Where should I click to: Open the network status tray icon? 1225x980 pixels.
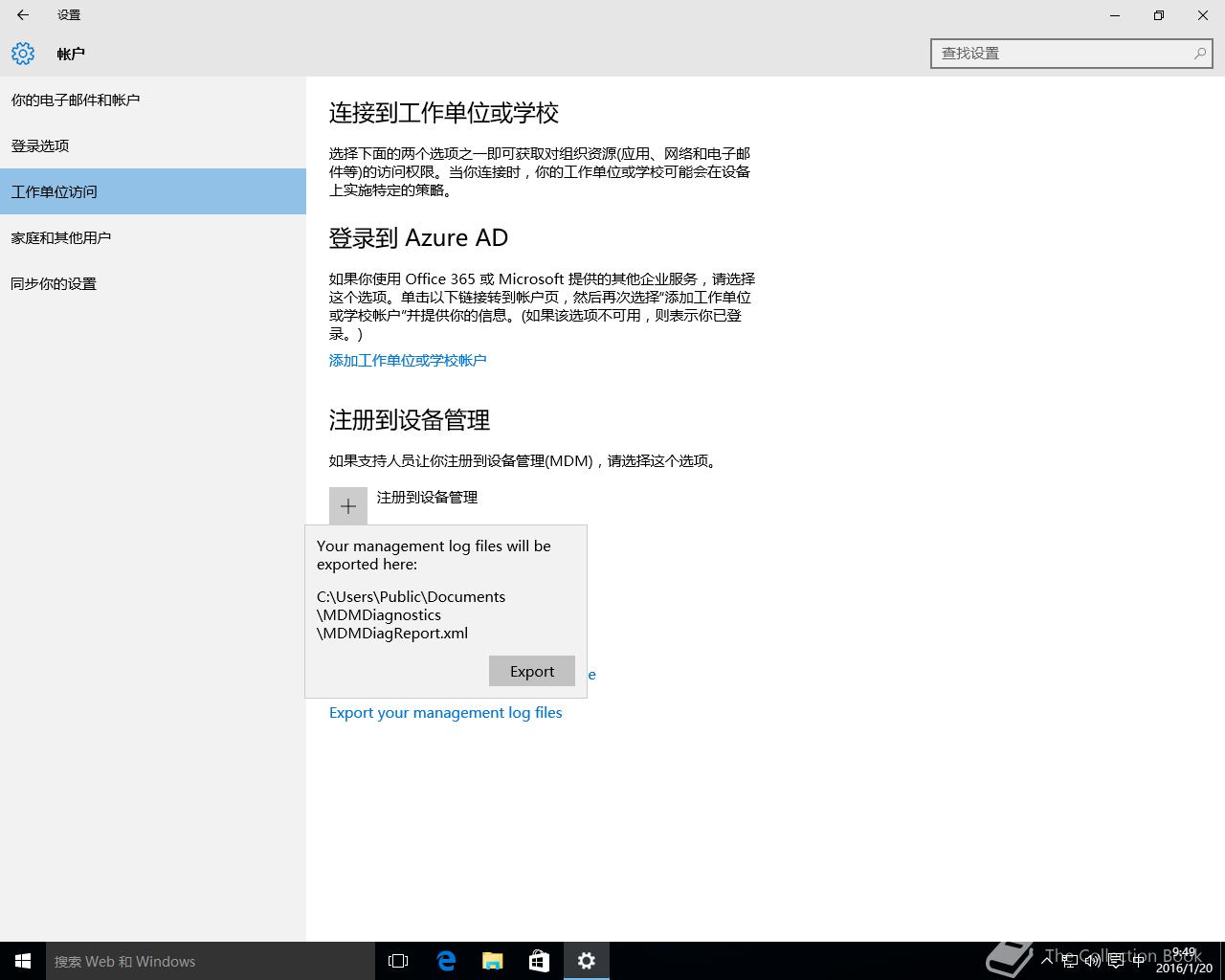(x=1070, y=961)
